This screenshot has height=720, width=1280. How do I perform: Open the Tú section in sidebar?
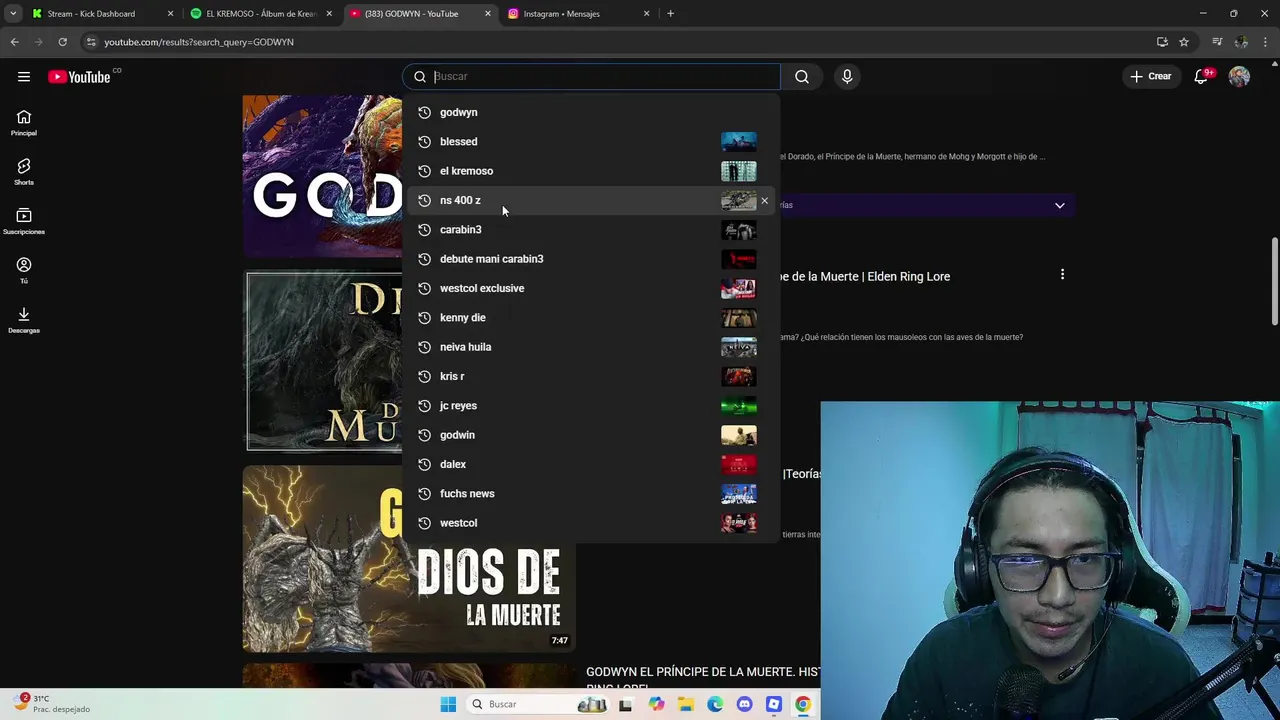tap(24, 270)
